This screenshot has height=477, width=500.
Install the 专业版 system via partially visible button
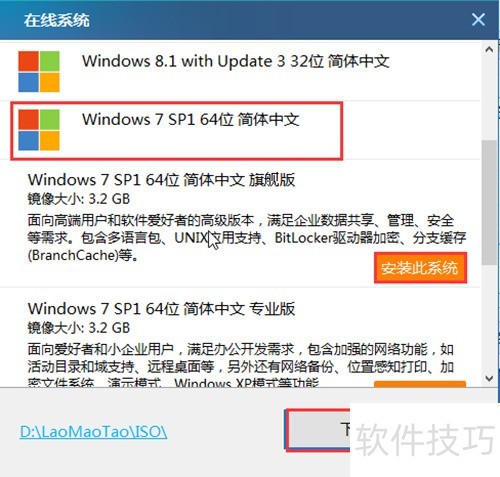(x=420, y=384)
